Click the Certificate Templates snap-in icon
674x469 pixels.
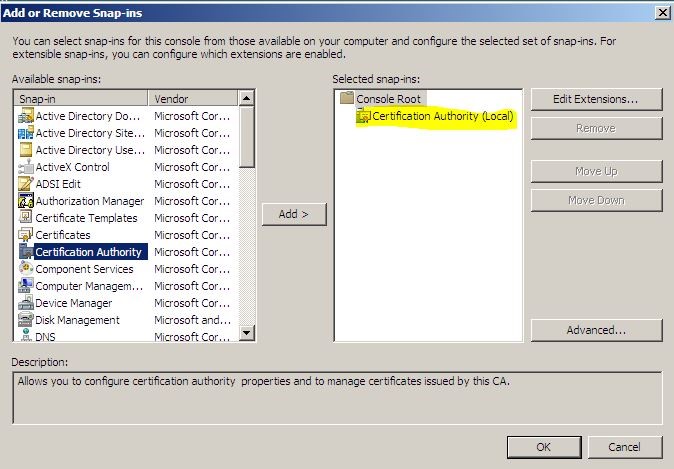click(x=26, y=218)
